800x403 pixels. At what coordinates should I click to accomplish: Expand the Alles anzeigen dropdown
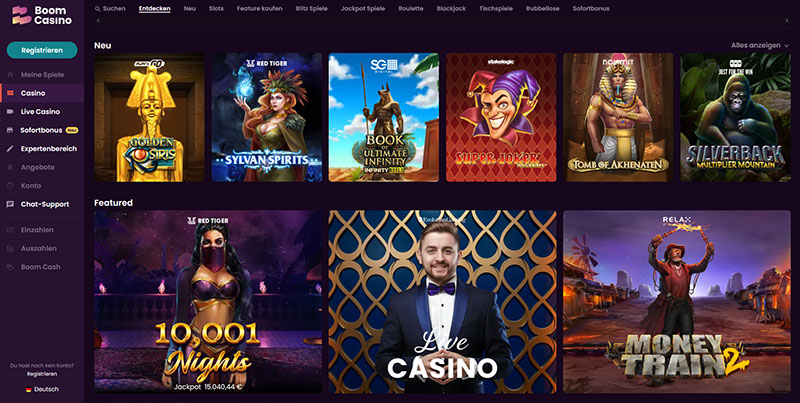pos(760,45)
